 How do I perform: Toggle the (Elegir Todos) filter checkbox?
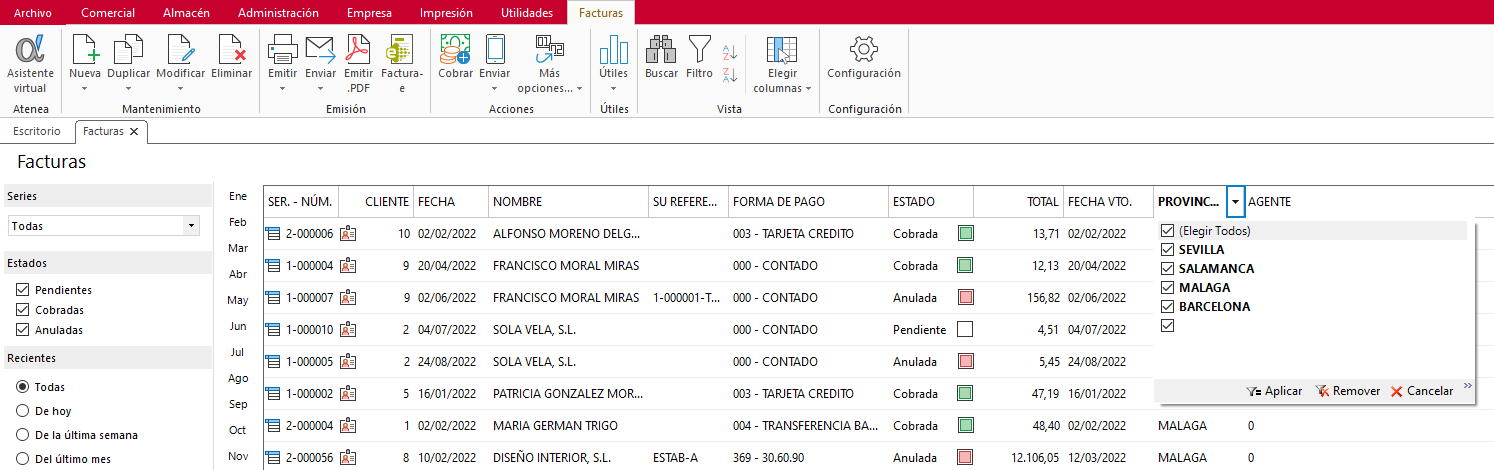tap(1166, 231)
